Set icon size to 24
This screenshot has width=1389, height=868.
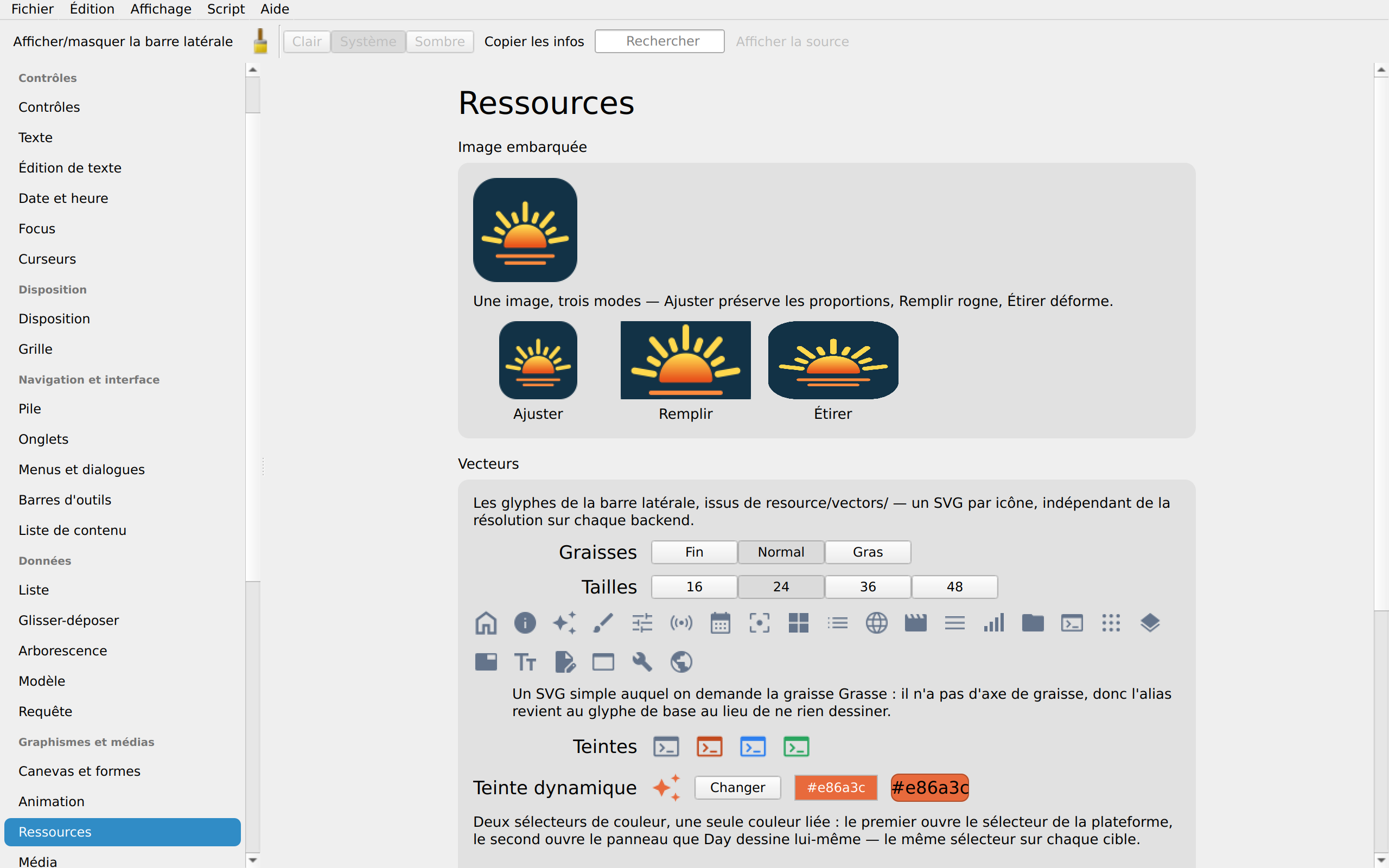(x=781, y=586)
